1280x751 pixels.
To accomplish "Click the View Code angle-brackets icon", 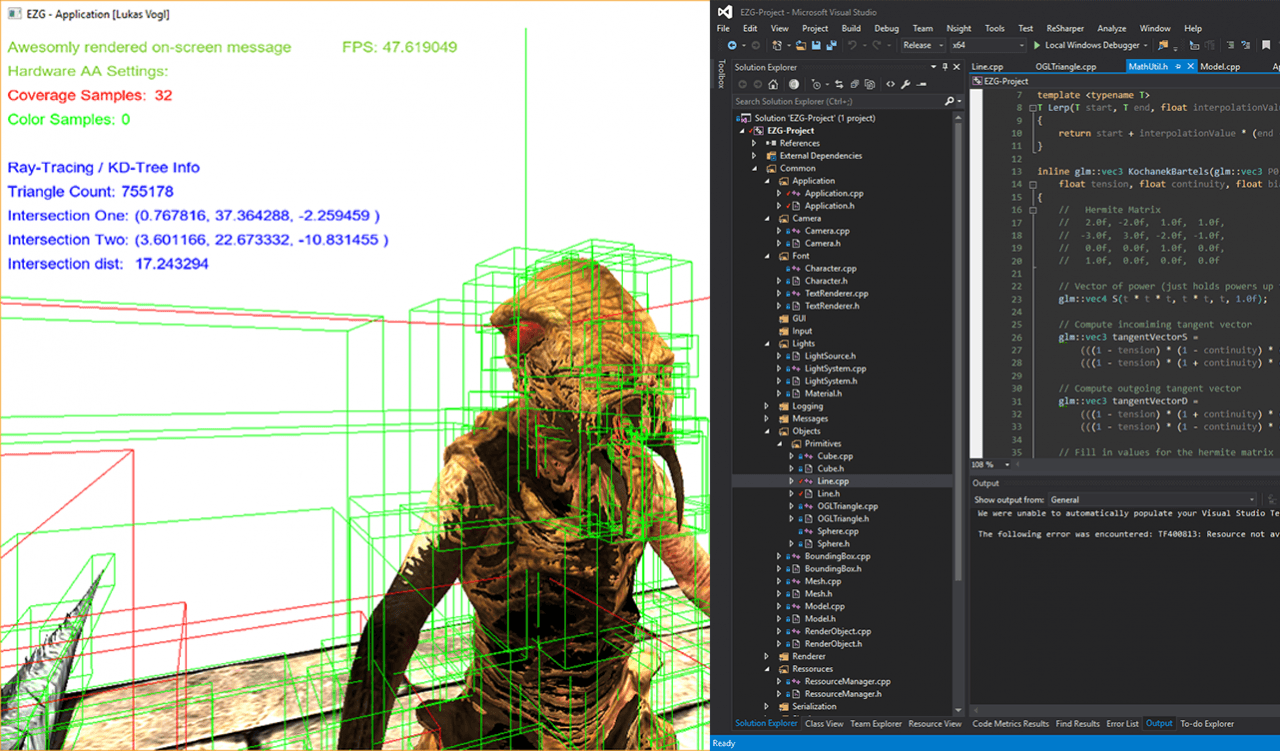I will (x=891, y=84).
